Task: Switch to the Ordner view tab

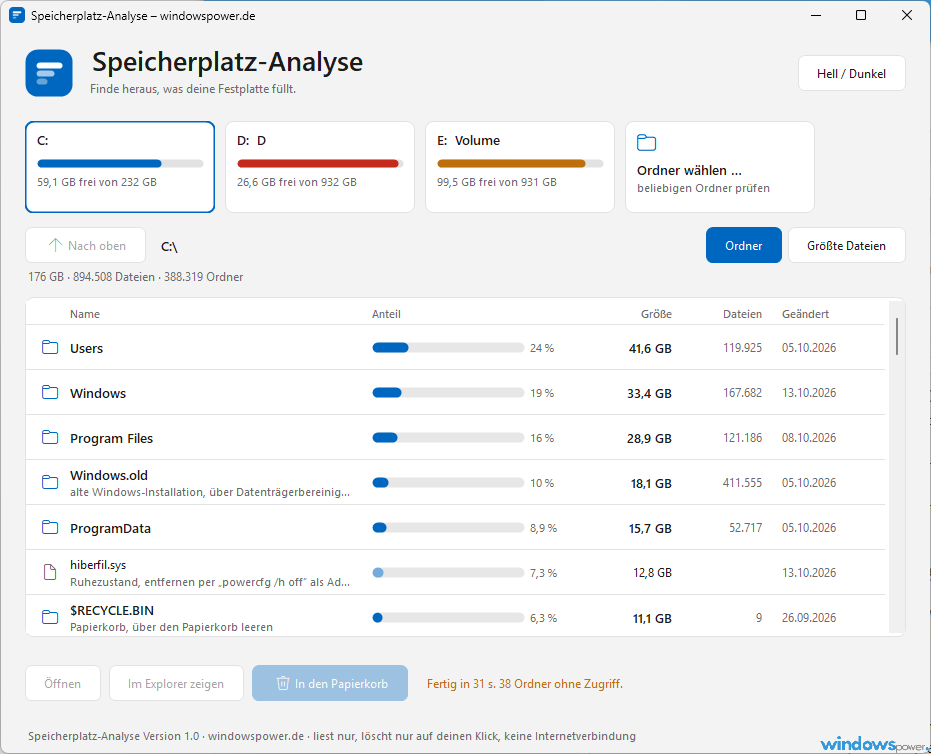Action: 743,245
